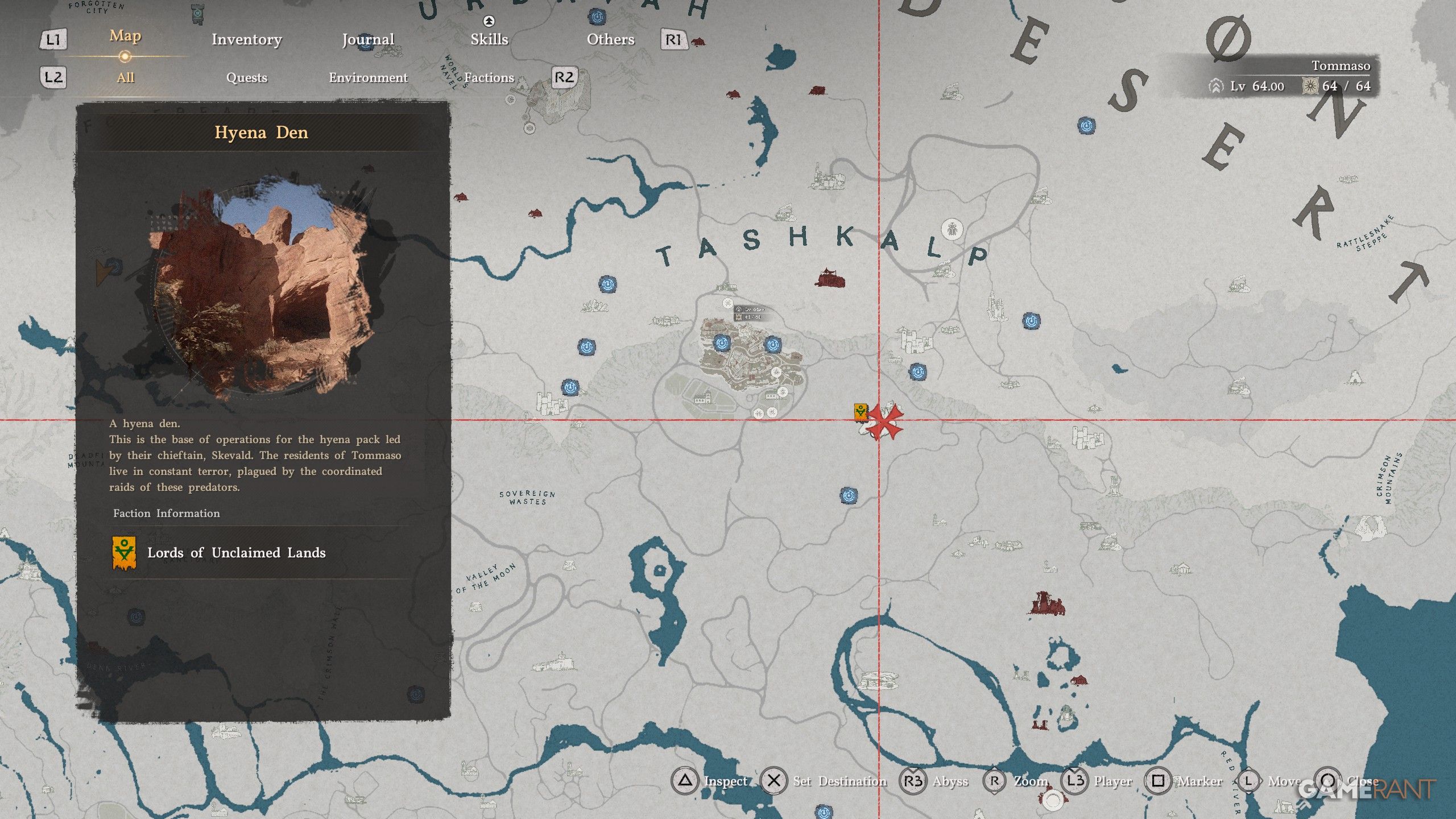Image resolution: width=1456 pixels, height=819 pixels.
Task: Open the Inventory tab
Action: point(246,39)
